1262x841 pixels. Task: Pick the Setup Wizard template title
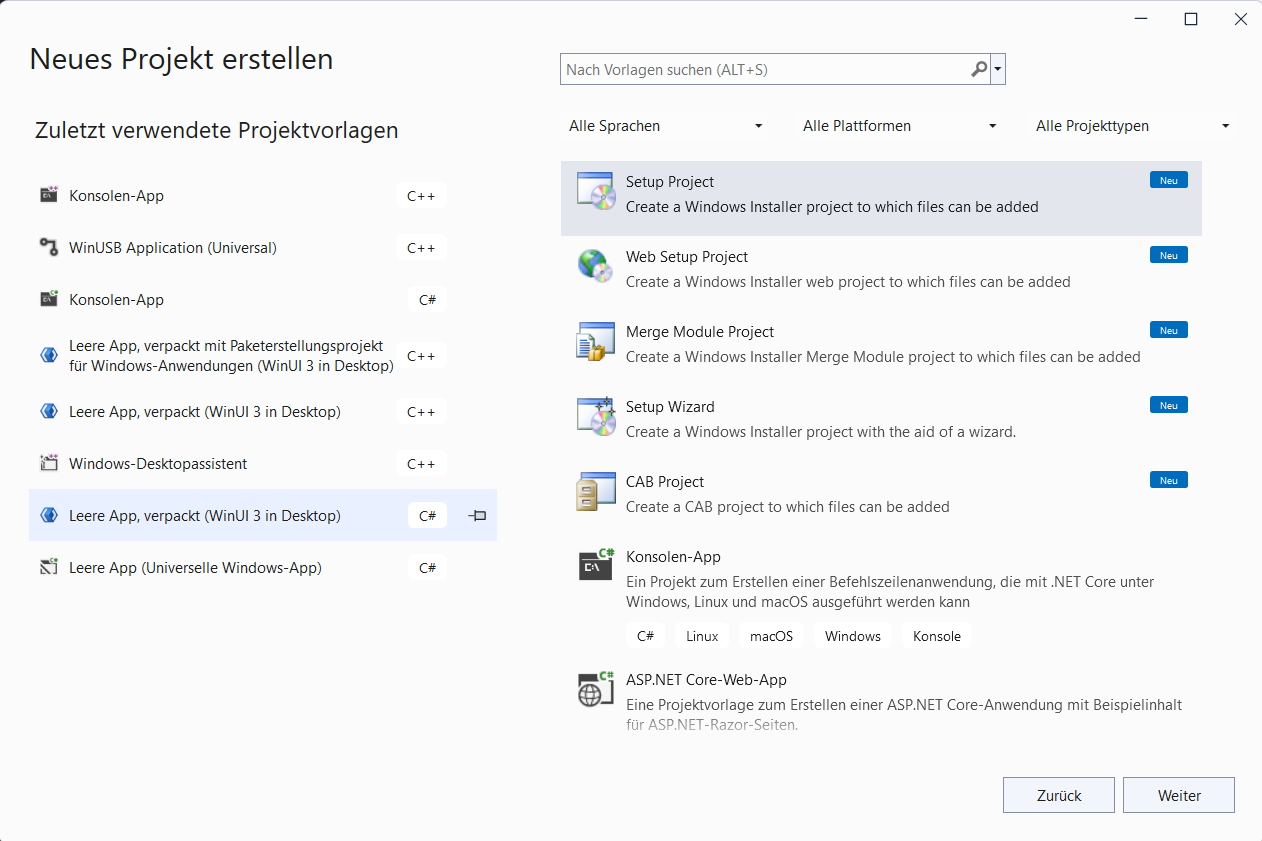click(x=670, y=406)
